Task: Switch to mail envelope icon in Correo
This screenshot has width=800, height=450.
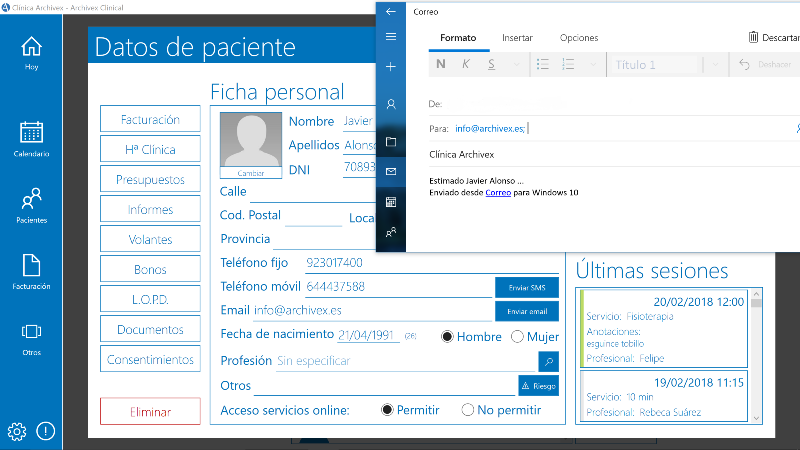Action: (391, 171)
